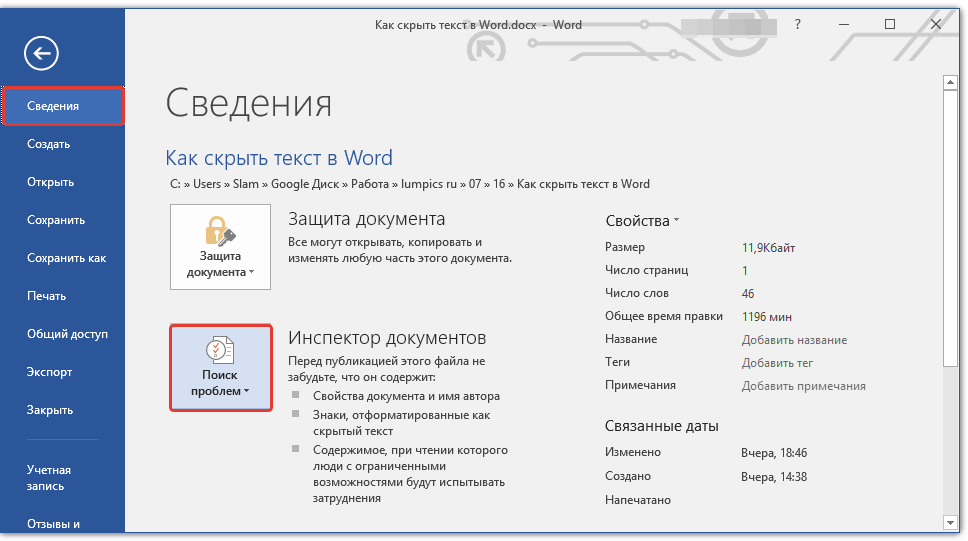
Task: Open the Check for Issues (Поиск проблем) dropdown
Action: click(220, 367)
